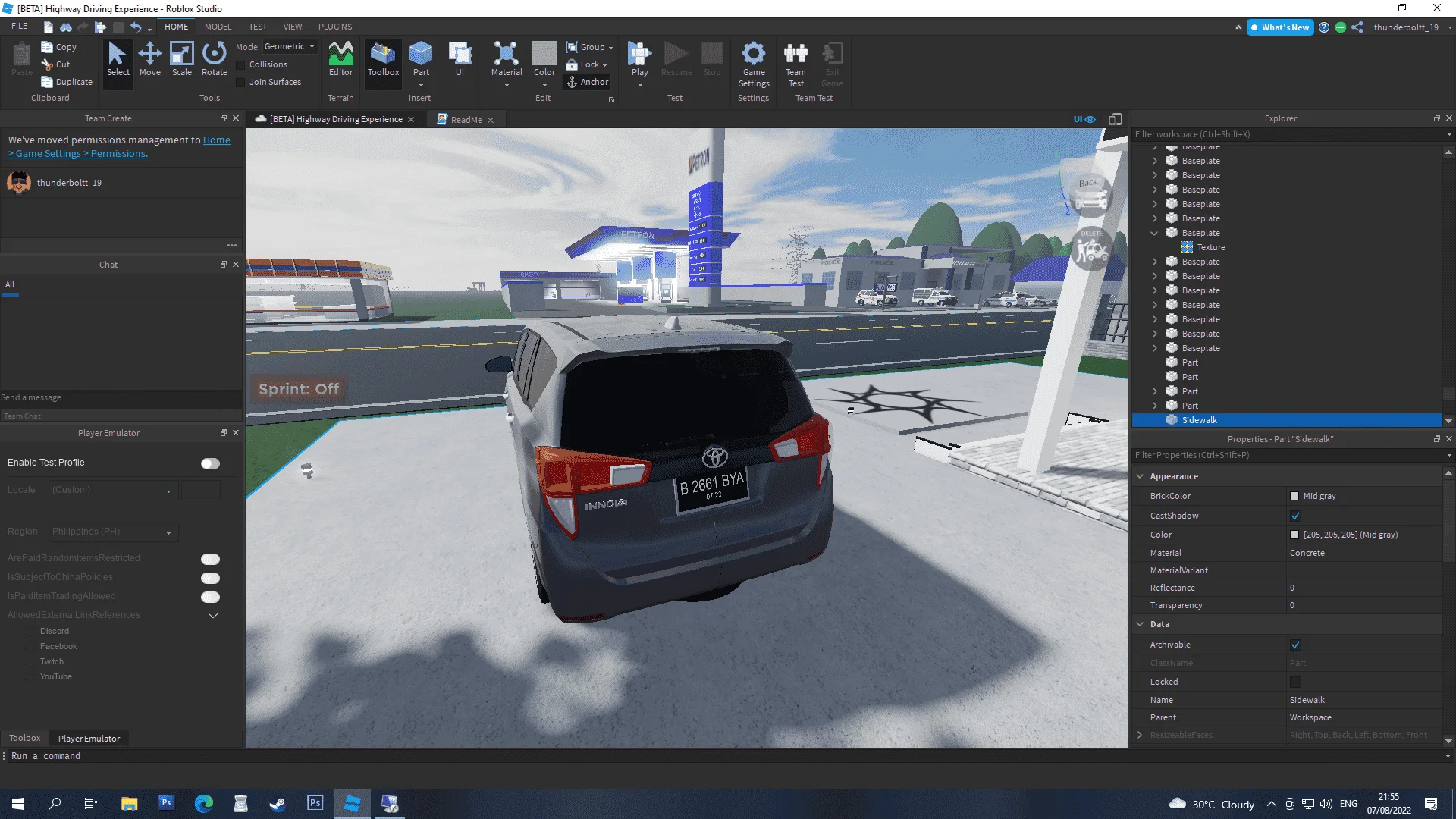Switch on Enable Test Profile
This screenshot has height=819, width=1456.
coord(210,463)
